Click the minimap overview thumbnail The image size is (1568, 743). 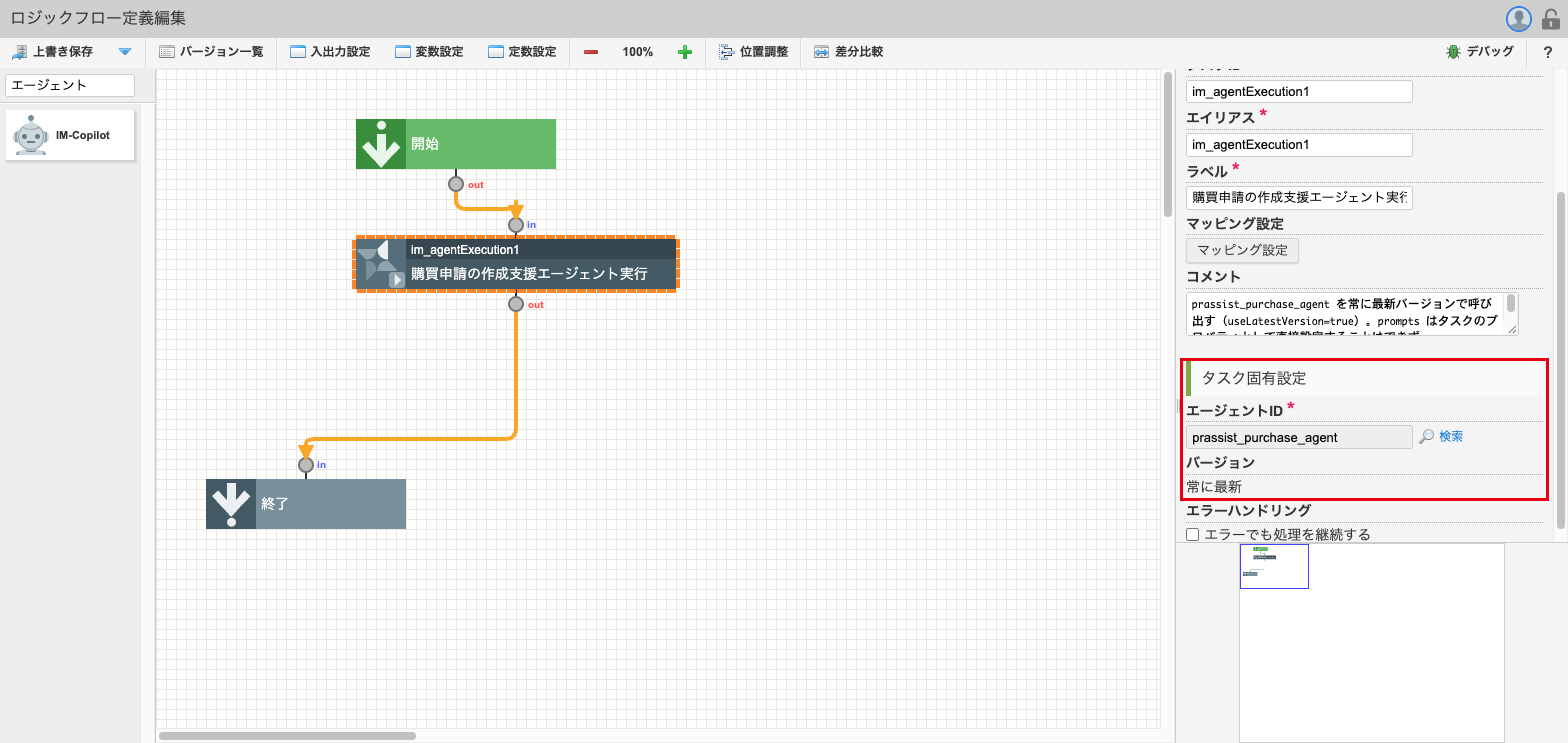pyautogui.click(x=1274, y=566)
